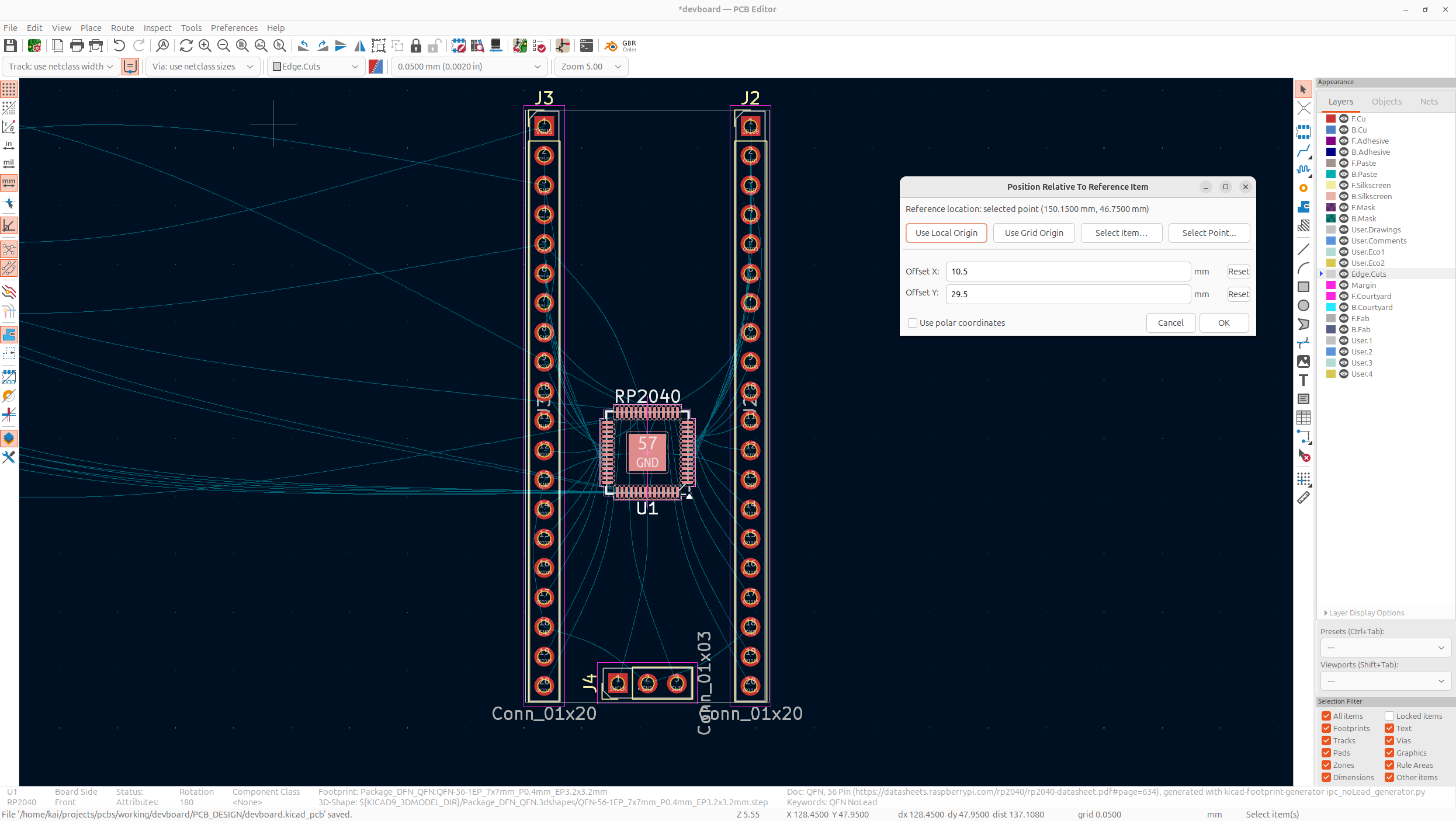Expand Layer Display Options

(x=1364, y=613)
